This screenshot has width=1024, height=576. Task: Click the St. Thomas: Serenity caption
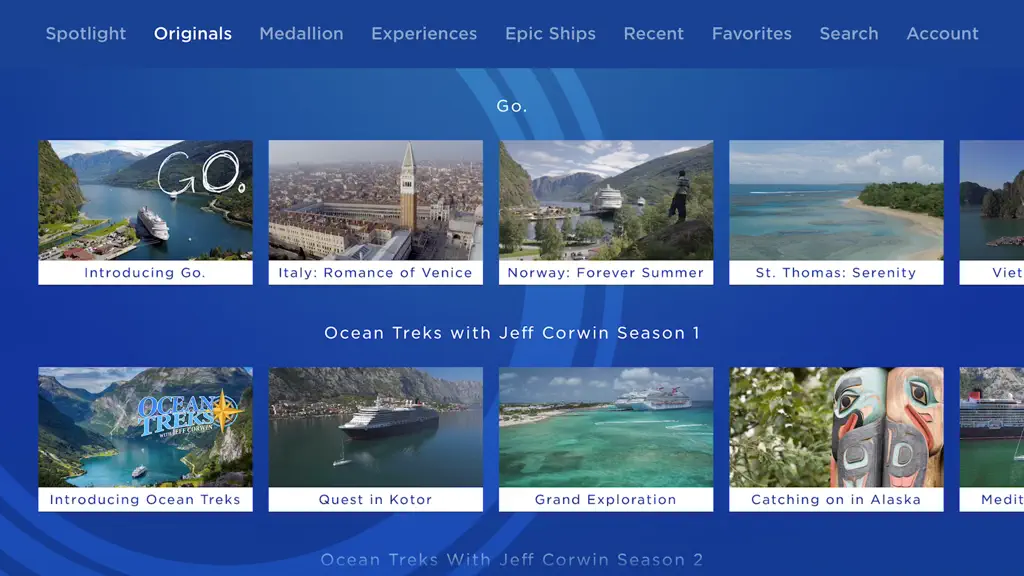pyautogui.click(x=836, y=273)
